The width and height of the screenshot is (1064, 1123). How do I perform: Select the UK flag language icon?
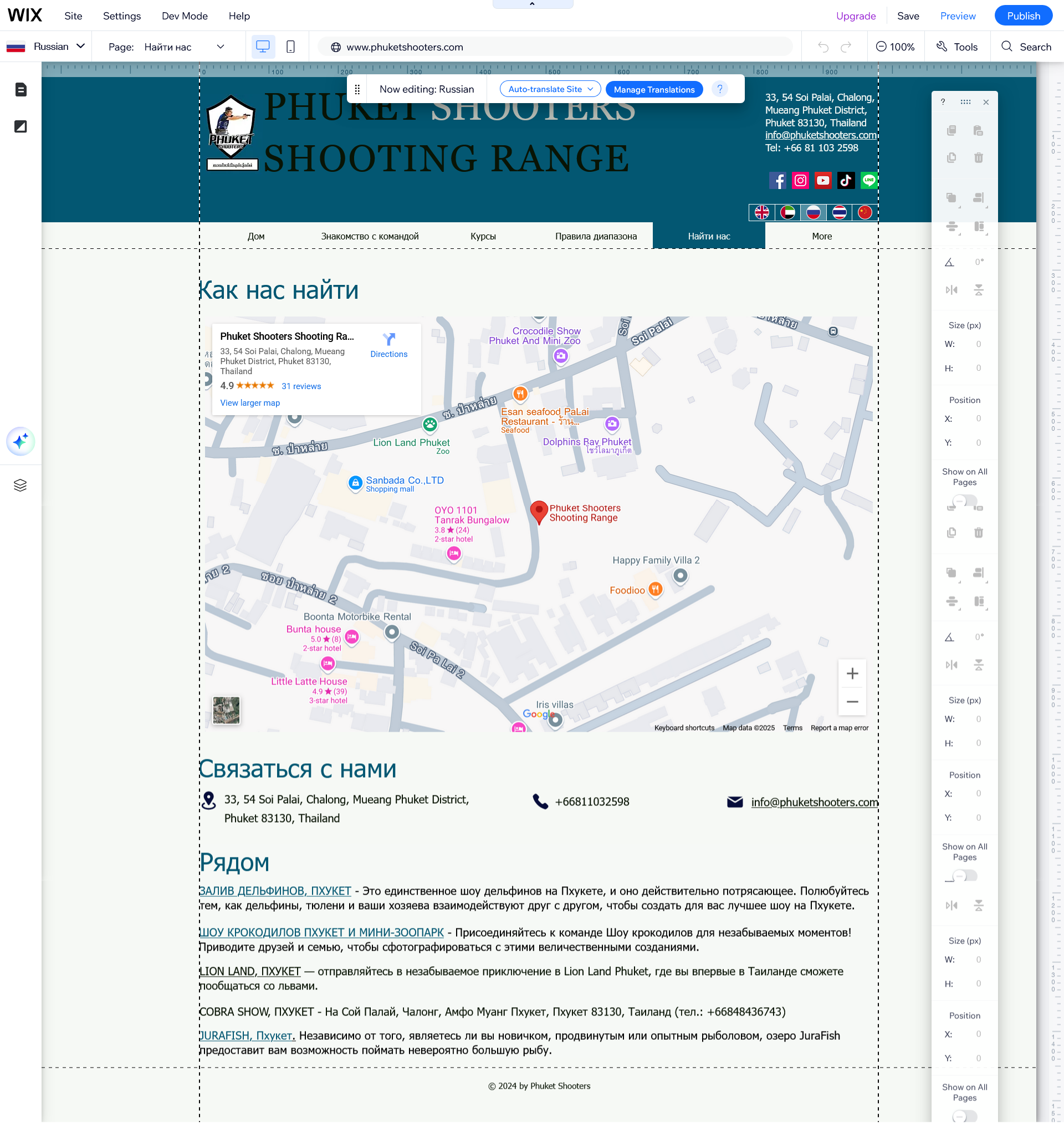(x=761, y=212)
